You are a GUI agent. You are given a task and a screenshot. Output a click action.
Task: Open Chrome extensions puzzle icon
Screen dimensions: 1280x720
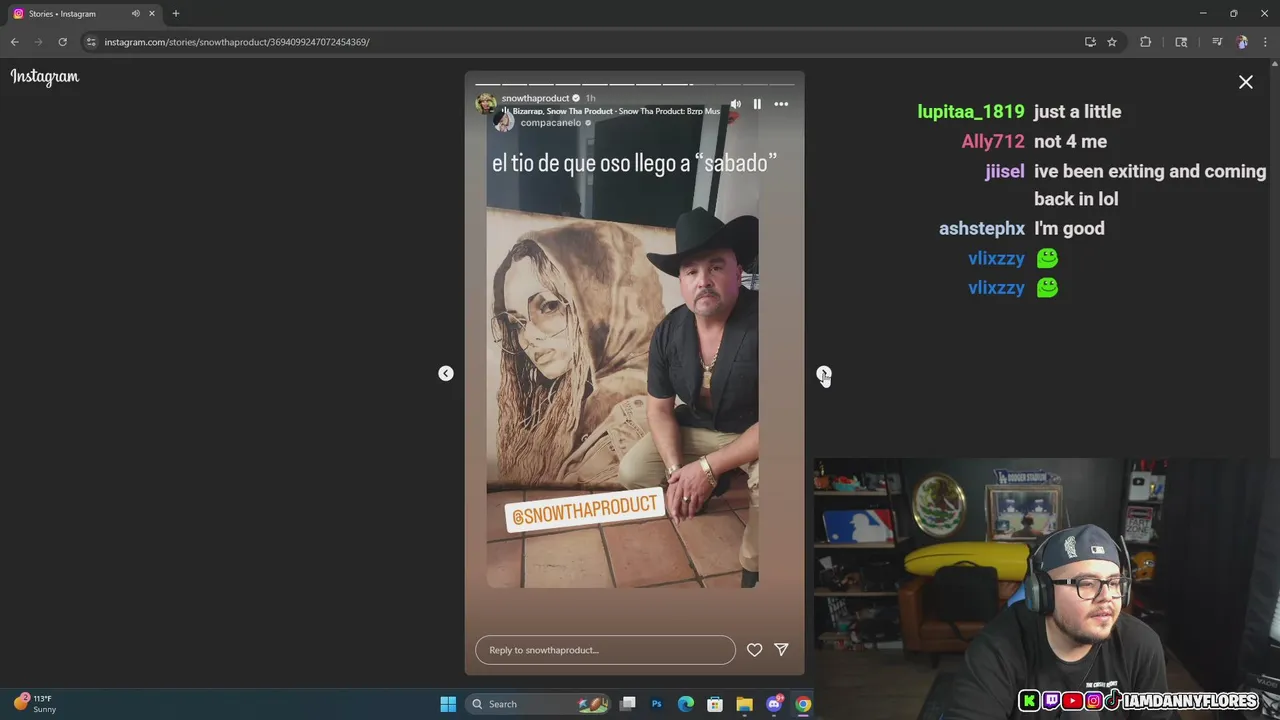coord(1146,42)
